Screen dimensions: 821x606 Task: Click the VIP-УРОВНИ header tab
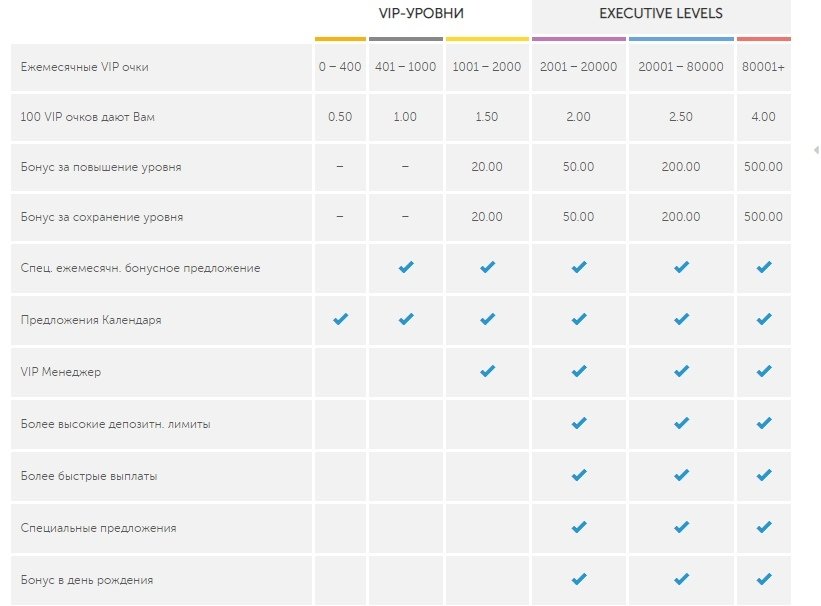click(421, 14)
